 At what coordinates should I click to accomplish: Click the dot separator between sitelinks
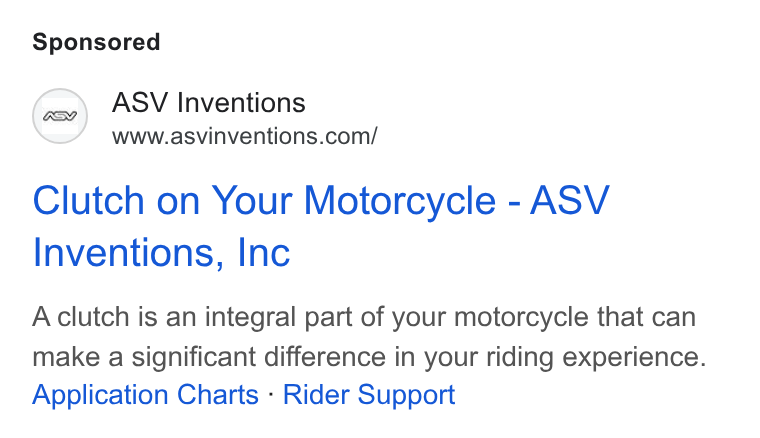coord(271,394)
